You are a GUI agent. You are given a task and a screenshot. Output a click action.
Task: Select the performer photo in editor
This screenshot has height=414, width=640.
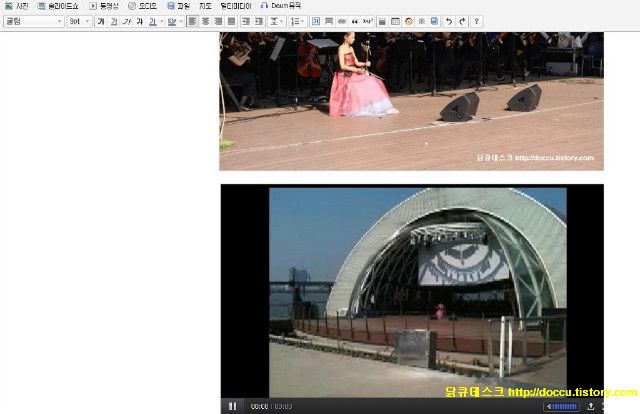point(411,101)
